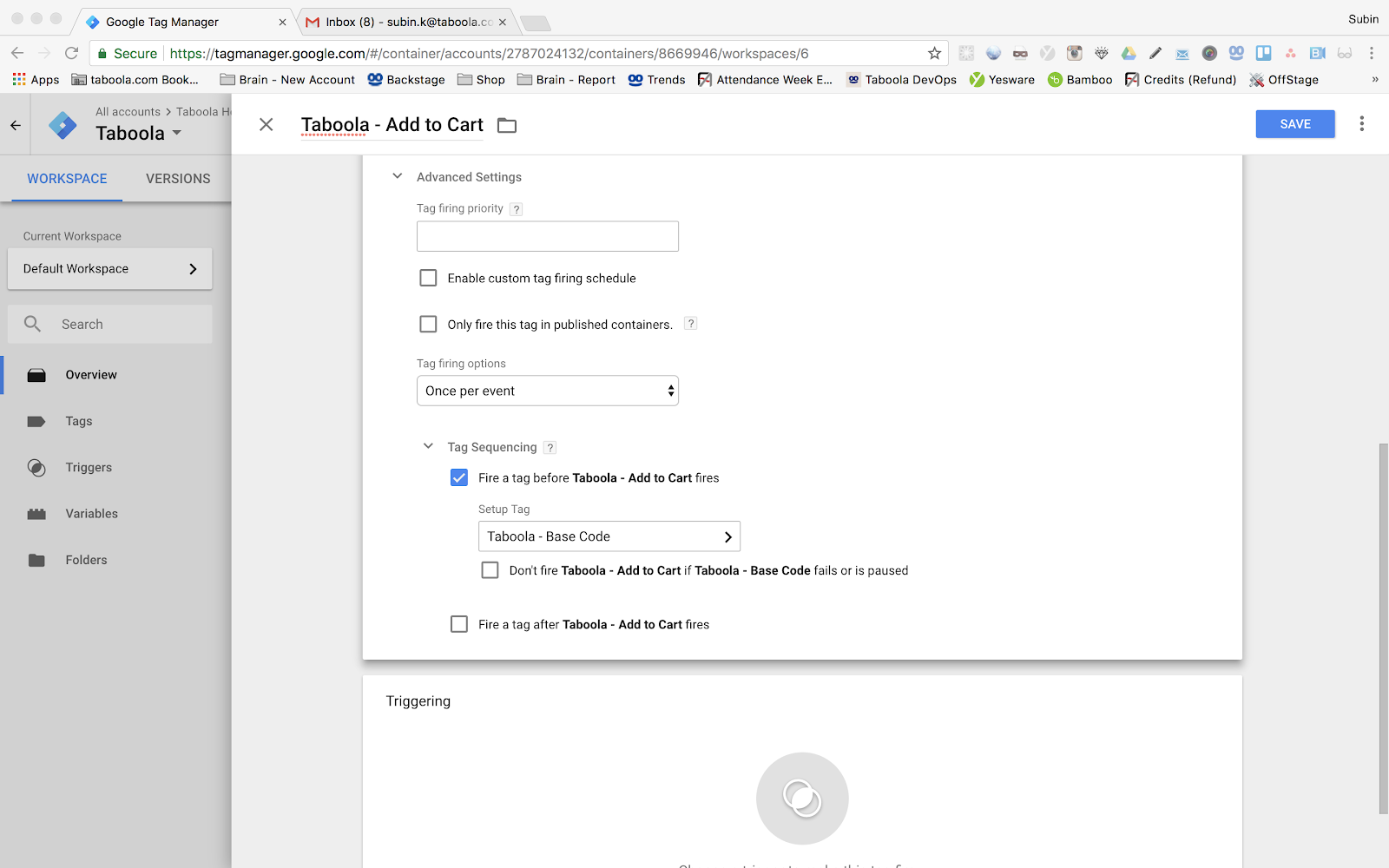
Task: Click the Tag Sequencing help icon
Action: click(x=550, y=448)
